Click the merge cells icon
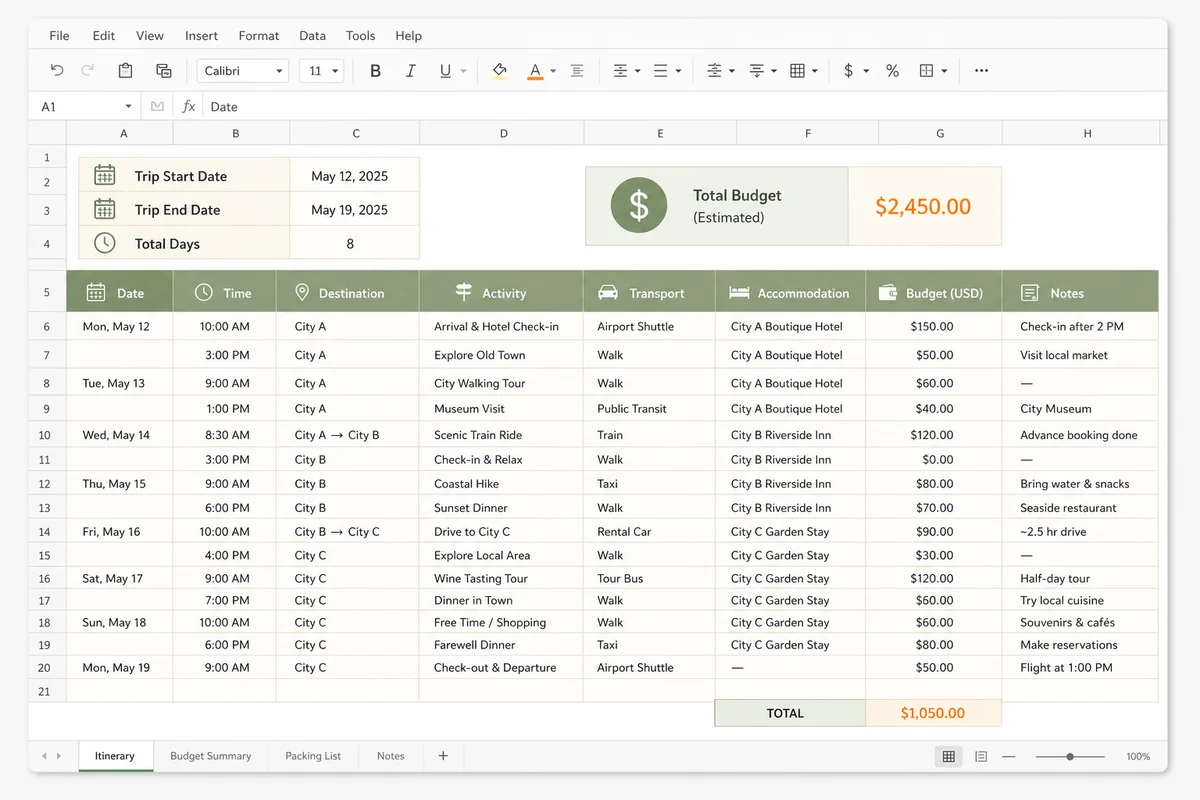The height and width of the screenshot is (800, 1200). 926,71
